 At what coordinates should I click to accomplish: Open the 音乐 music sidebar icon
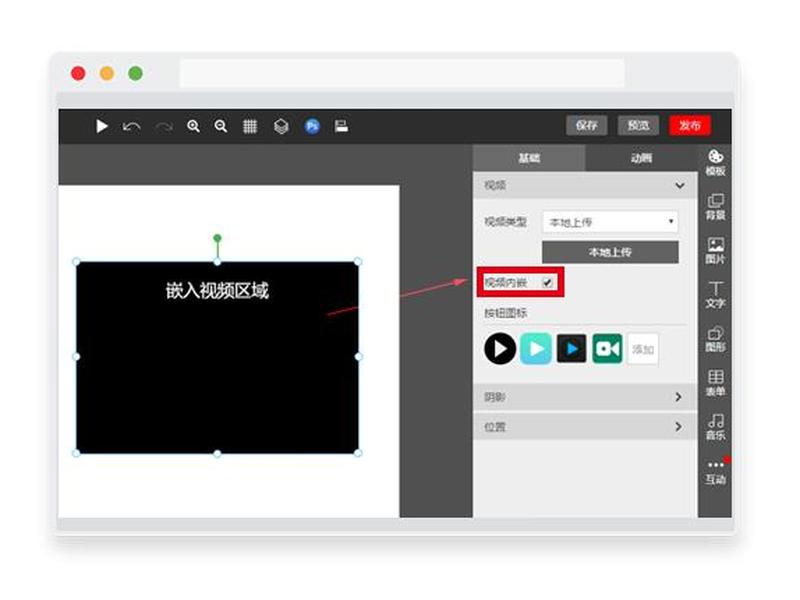point(715,427)
